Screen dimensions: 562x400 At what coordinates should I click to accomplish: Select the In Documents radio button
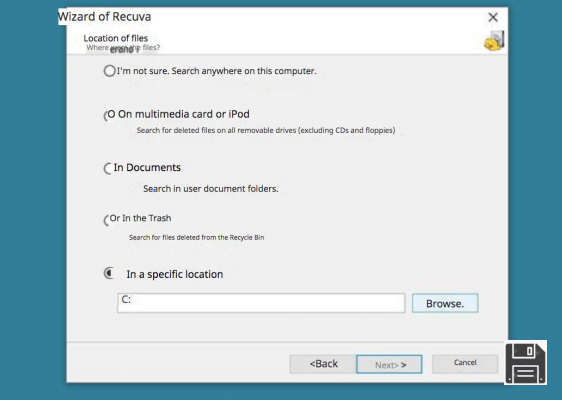(x=108, y=168)
